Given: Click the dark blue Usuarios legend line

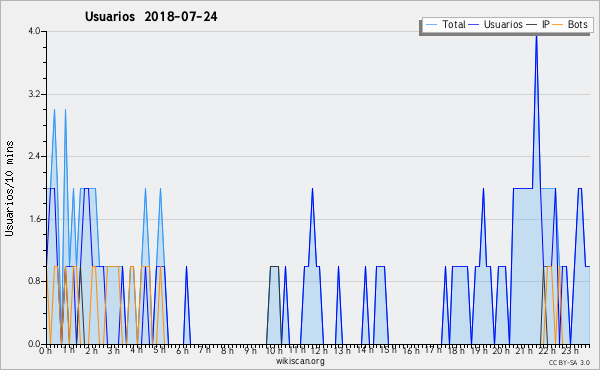Looking at the screenshot, I should tap(474, 25).
